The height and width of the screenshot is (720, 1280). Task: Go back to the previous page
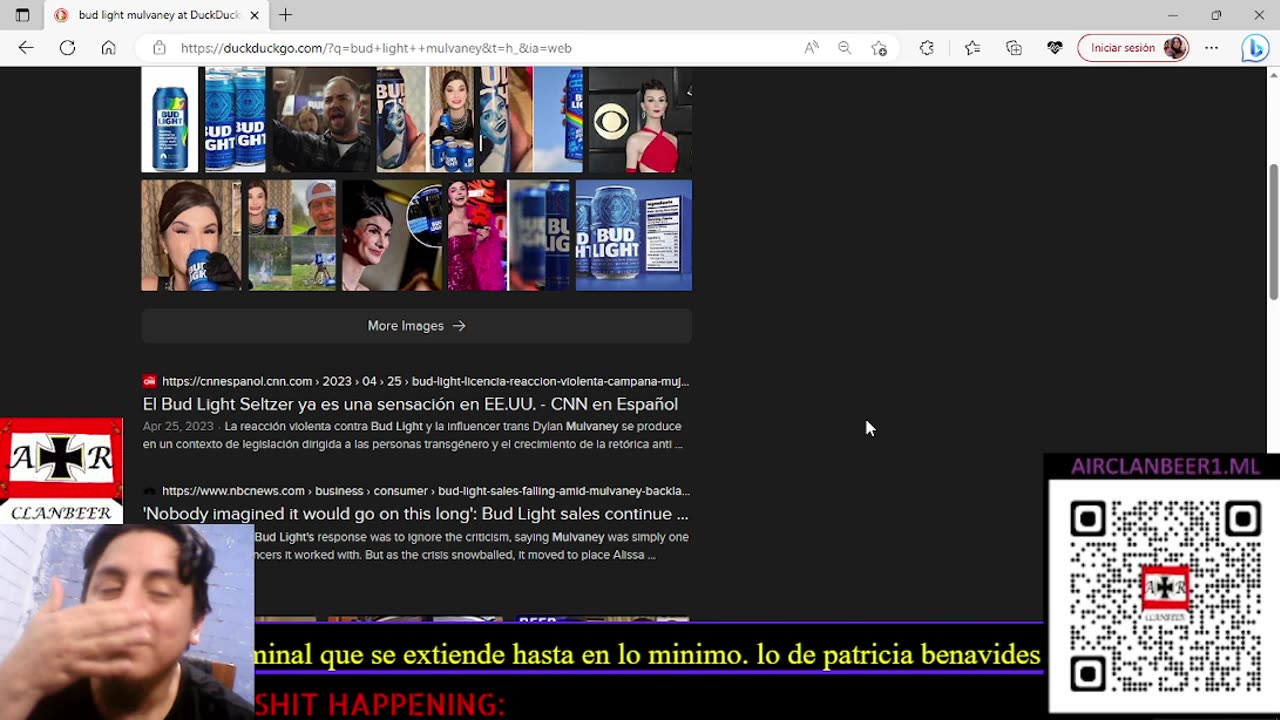[26, 48]
